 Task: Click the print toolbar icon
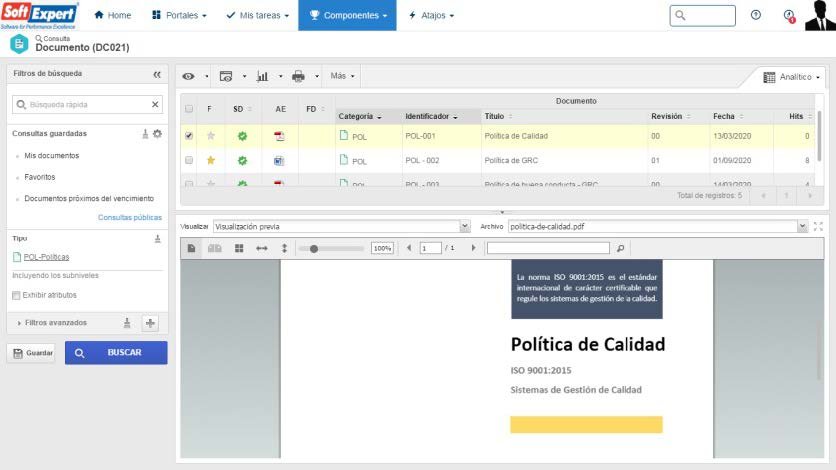298,76
